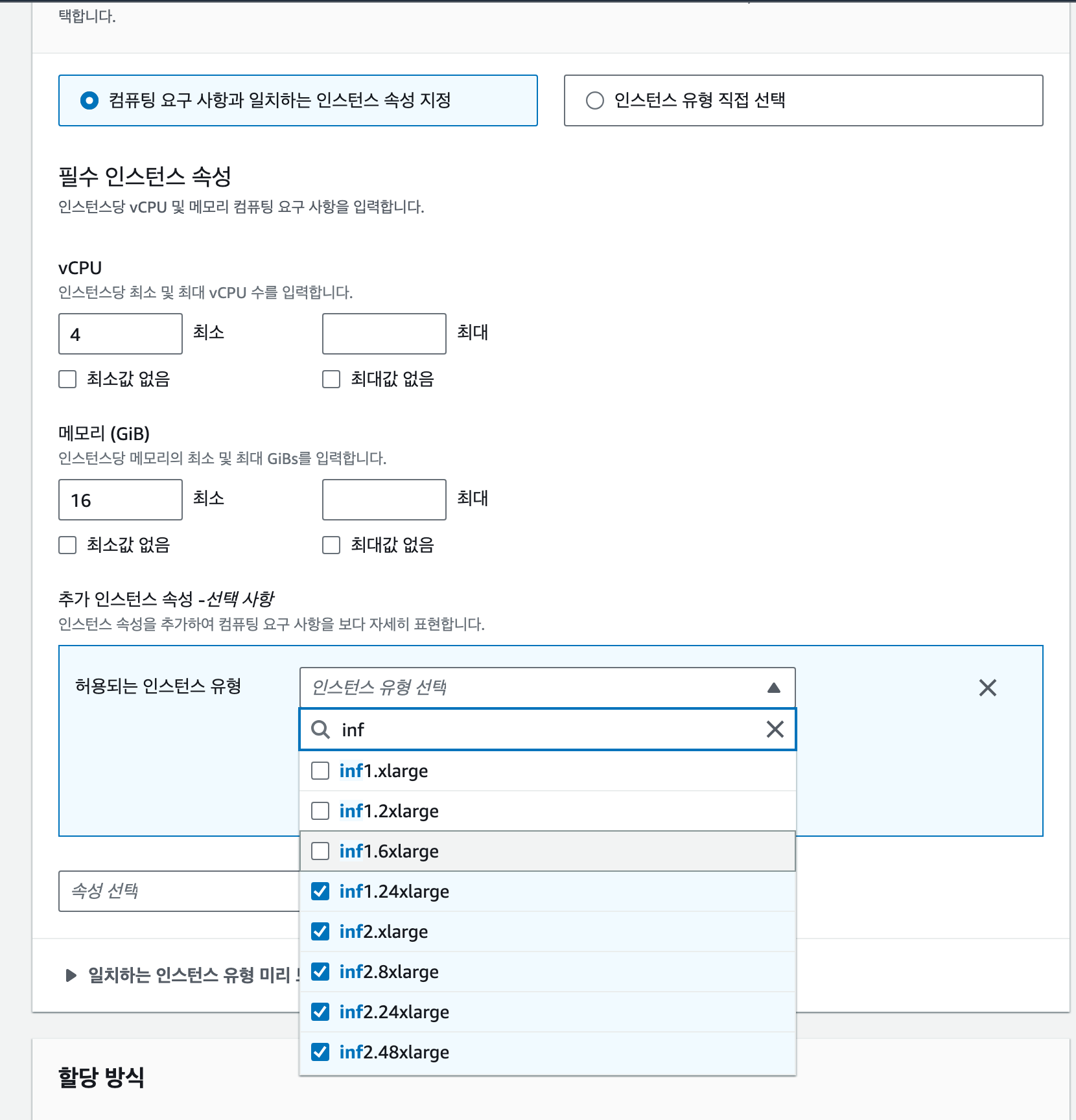Check 메모리 최대값 없음 checkbox
The height and width of the screenshot is (1120, 1076).
[x=331, y=545]
